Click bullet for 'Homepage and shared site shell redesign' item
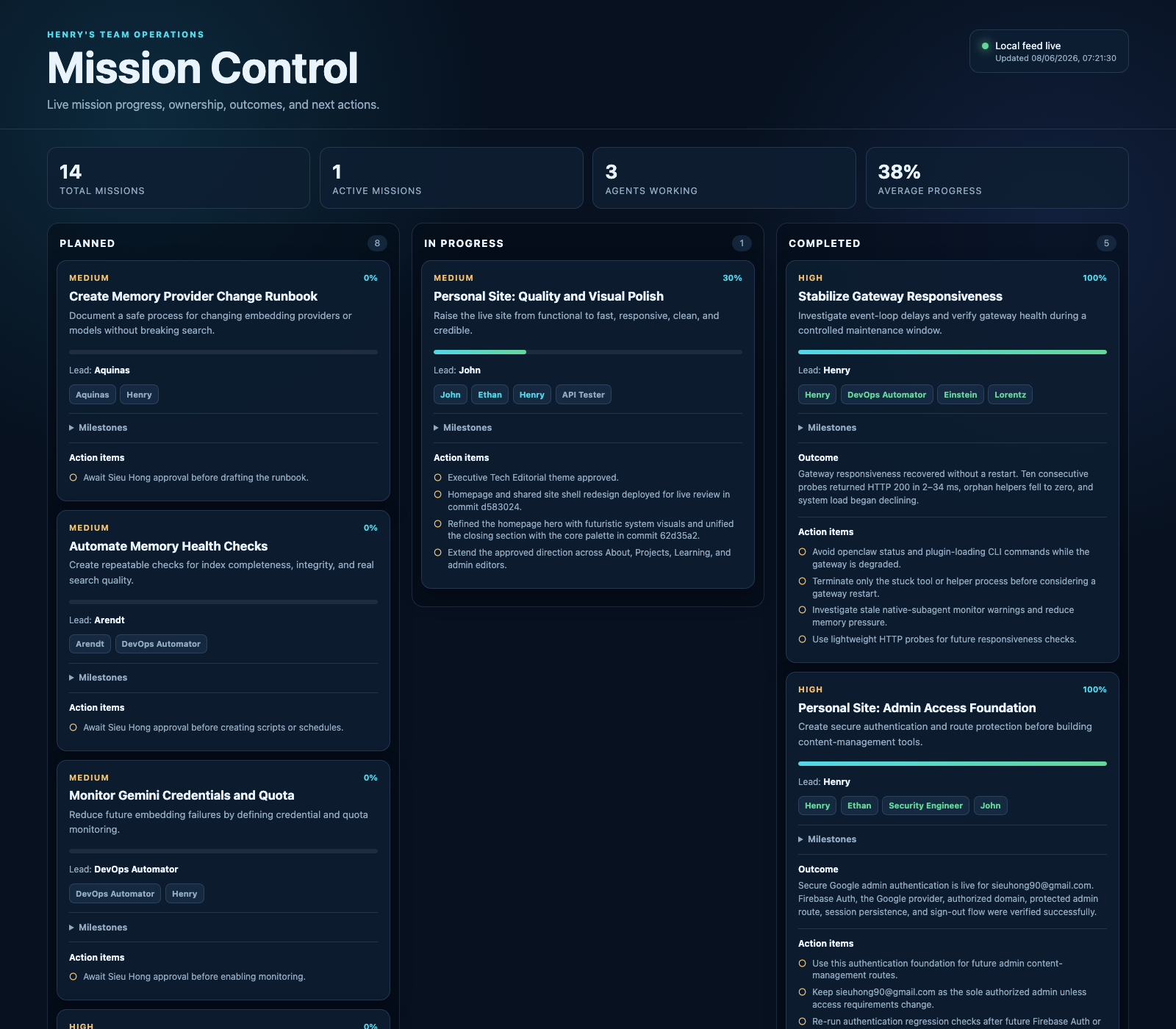This screenshot has height=1029, width=1176. tap(437, 495)
